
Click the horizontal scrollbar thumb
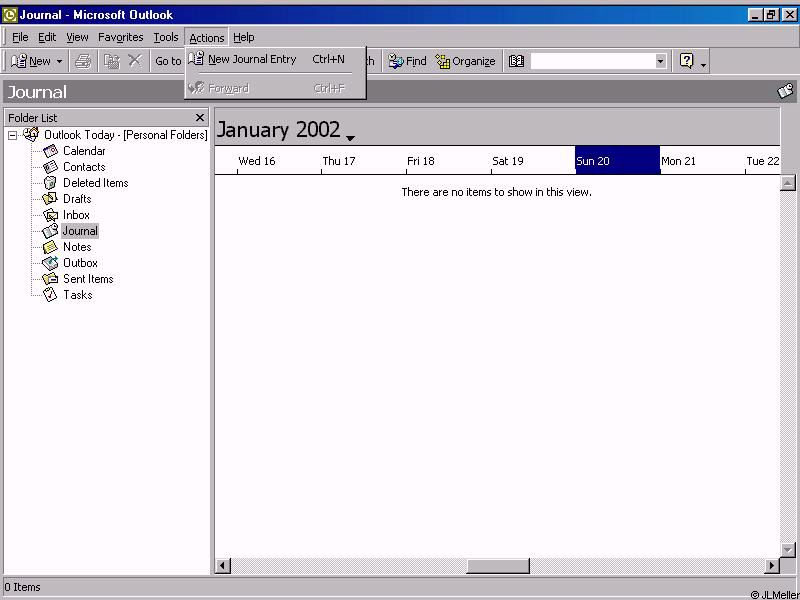click(x=497, y=565)
